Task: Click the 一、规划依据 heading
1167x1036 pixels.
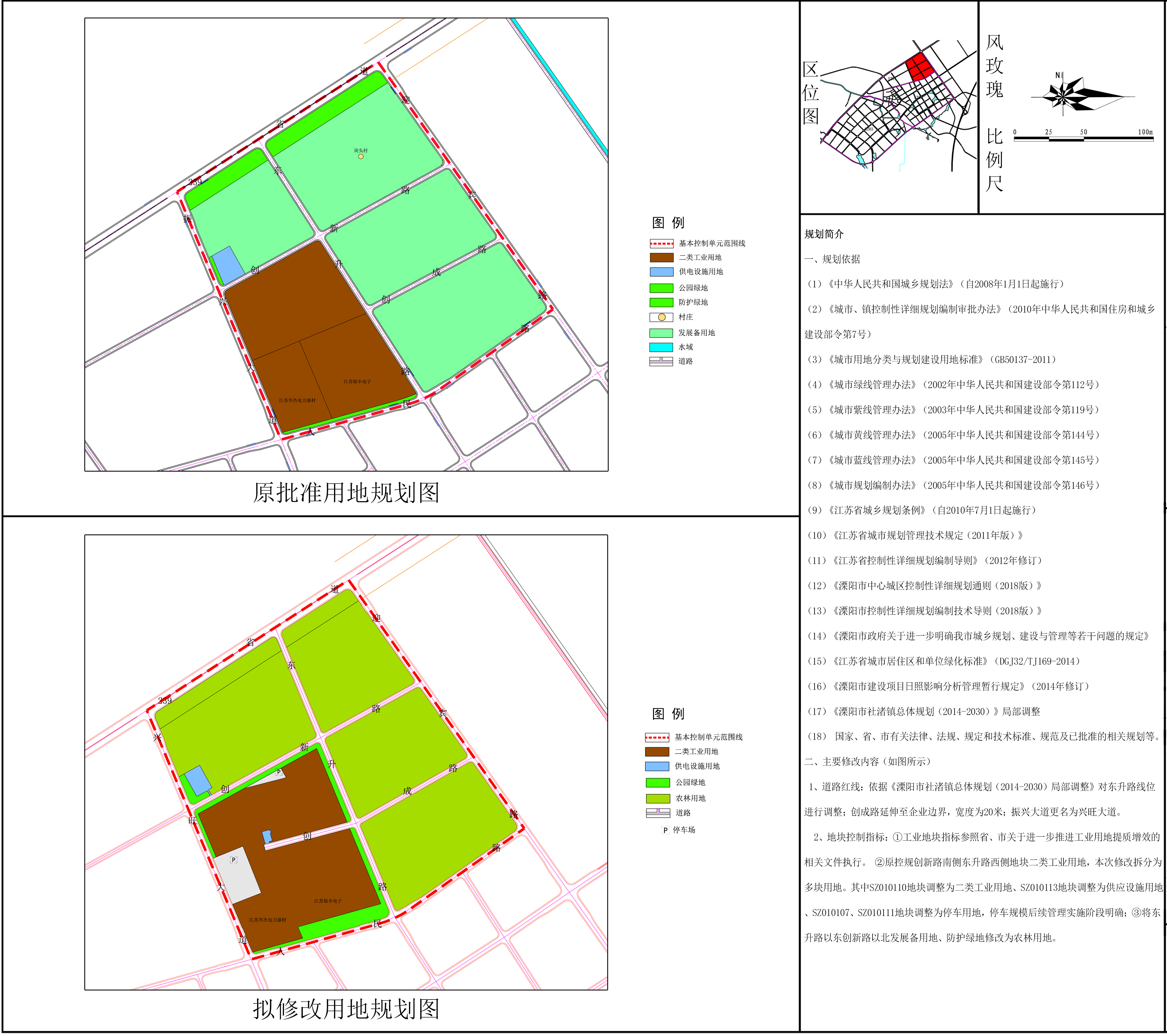Action: (832, 259)
